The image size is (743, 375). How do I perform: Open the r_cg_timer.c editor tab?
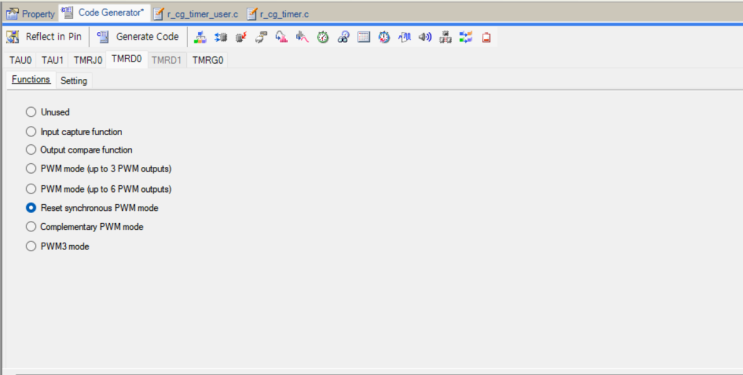click(278, 14)
